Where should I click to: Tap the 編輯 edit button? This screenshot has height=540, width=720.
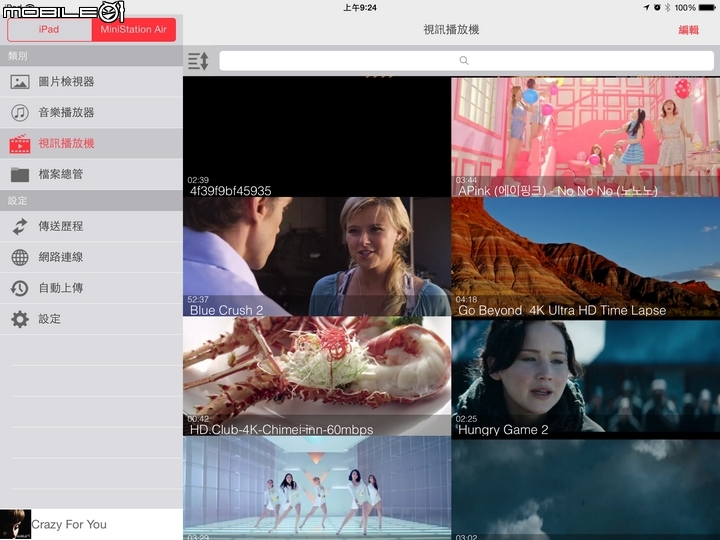[688, 30]
